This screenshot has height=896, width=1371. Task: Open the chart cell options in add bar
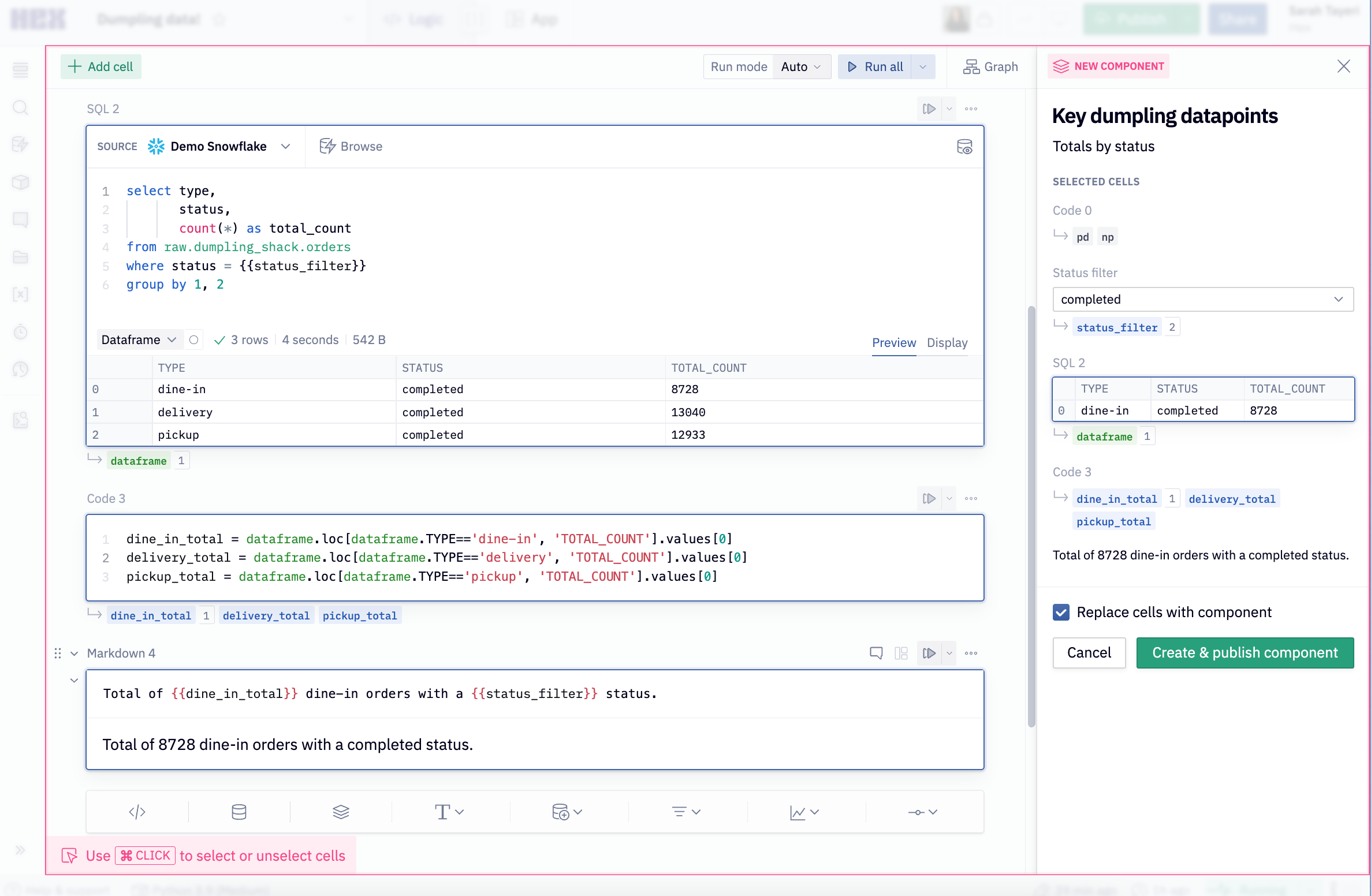pos(804,812)
